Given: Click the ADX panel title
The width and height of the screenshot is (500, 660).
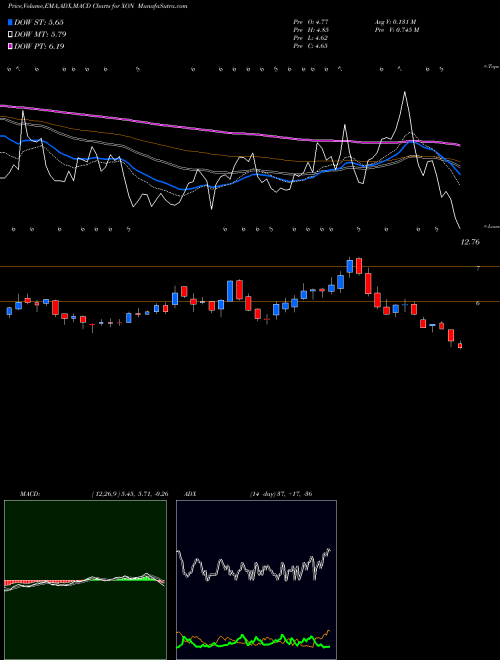Looking at the screenshot, I should pyautogui.click(x=191, y=494).
